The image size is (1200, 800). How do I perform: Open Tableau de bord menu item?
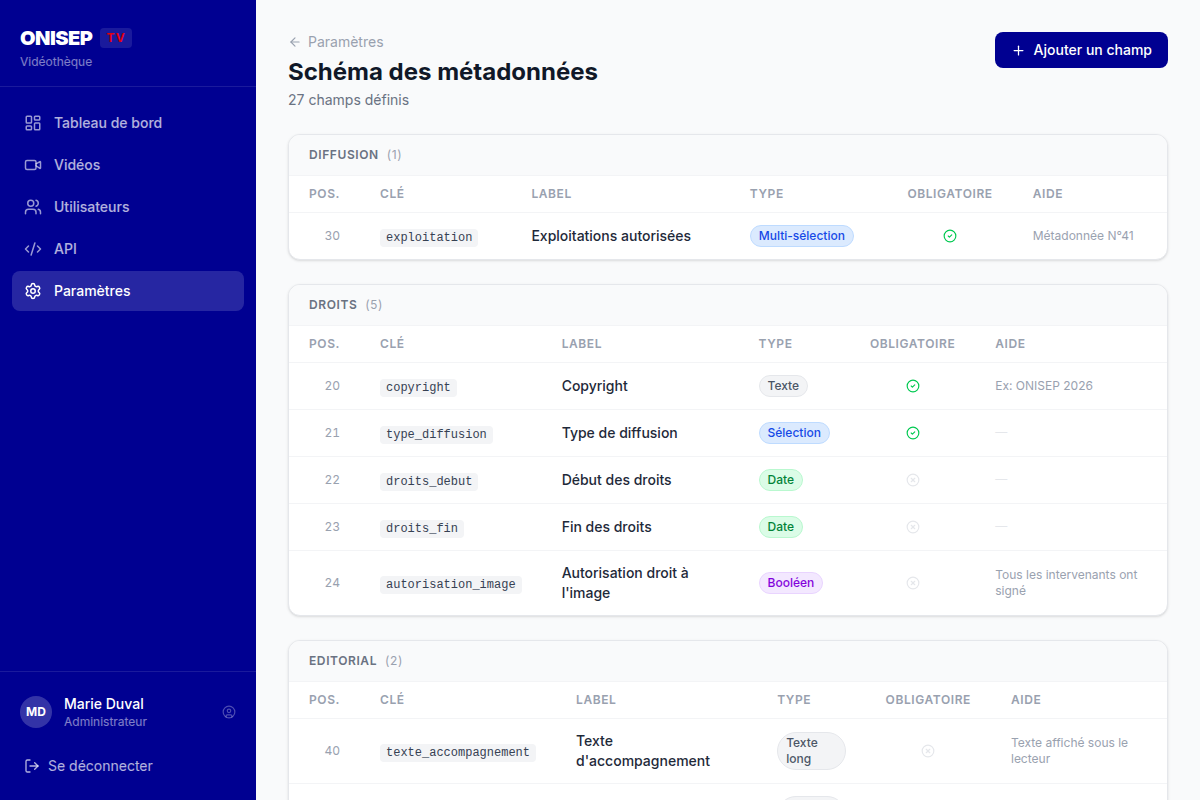point(128,123)
